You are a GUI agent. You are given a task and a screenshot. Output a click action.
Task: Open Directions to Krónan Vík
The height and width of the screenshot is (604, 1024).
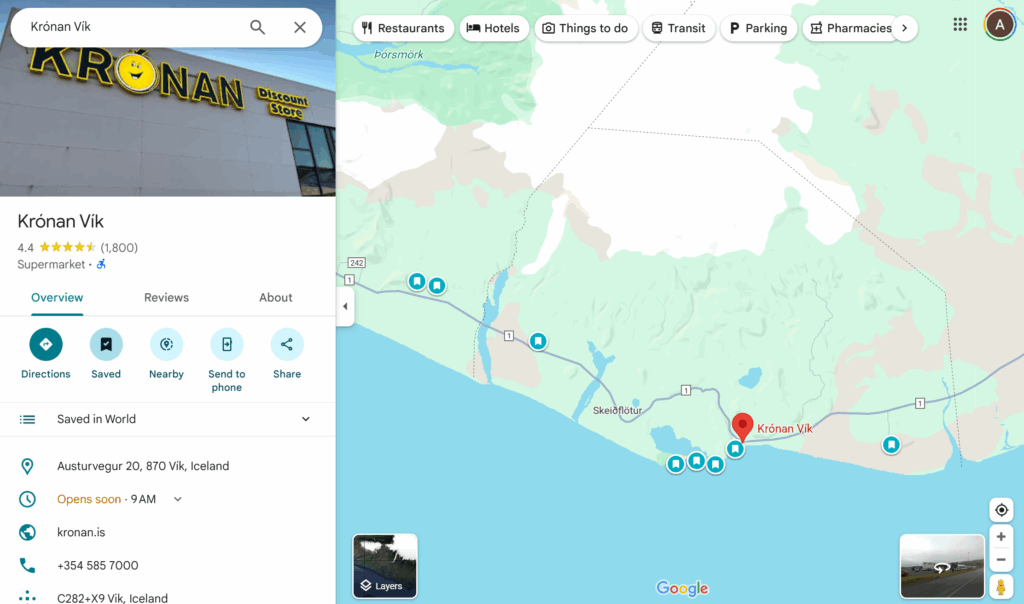tap(46, 344)
